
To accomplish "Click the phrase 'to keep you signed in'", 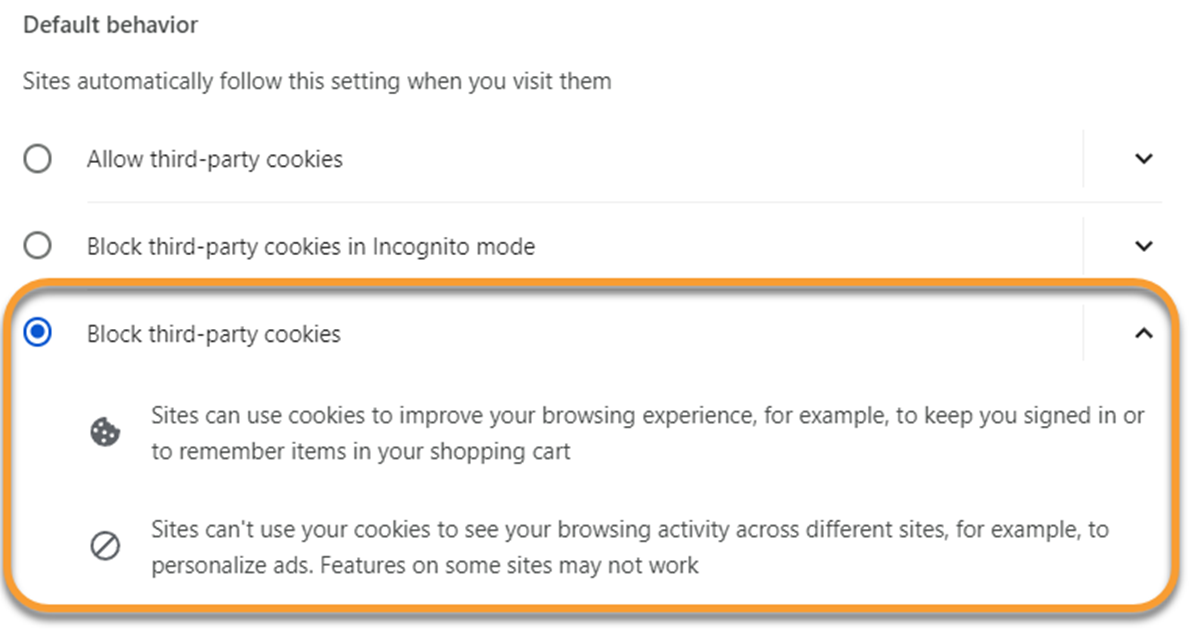I will tap(982, 415).
